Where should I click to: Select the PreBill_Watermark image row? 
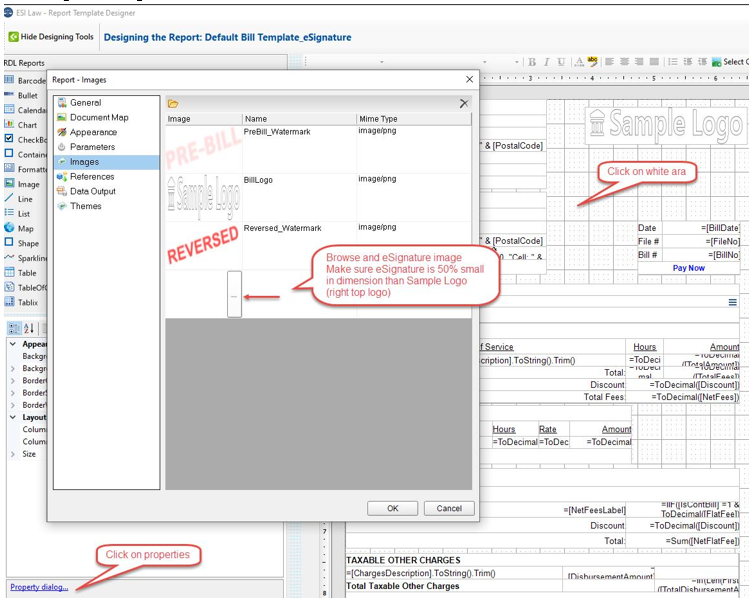coord(318,149)
